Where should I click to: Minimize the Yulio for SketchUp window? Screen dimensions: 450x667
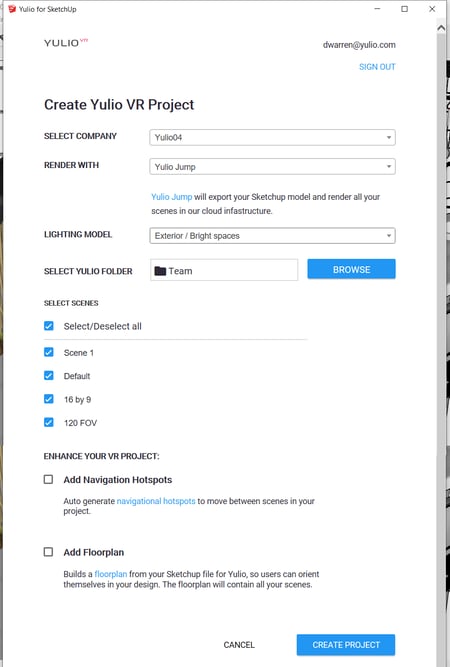point(377,9)
